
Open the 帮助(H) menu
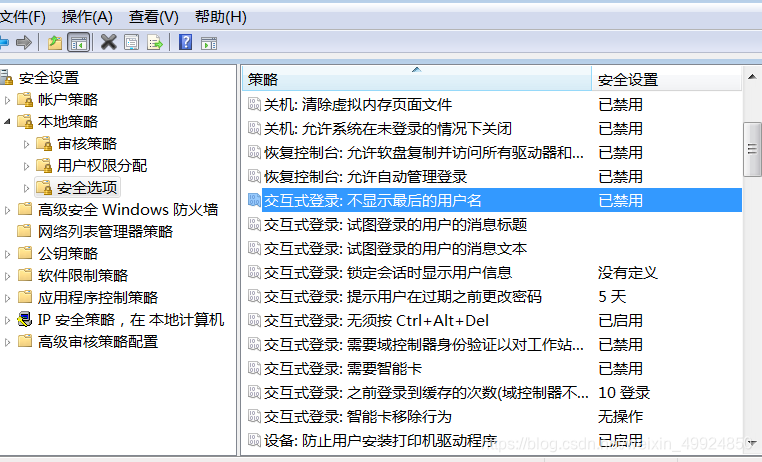(221, 17)
